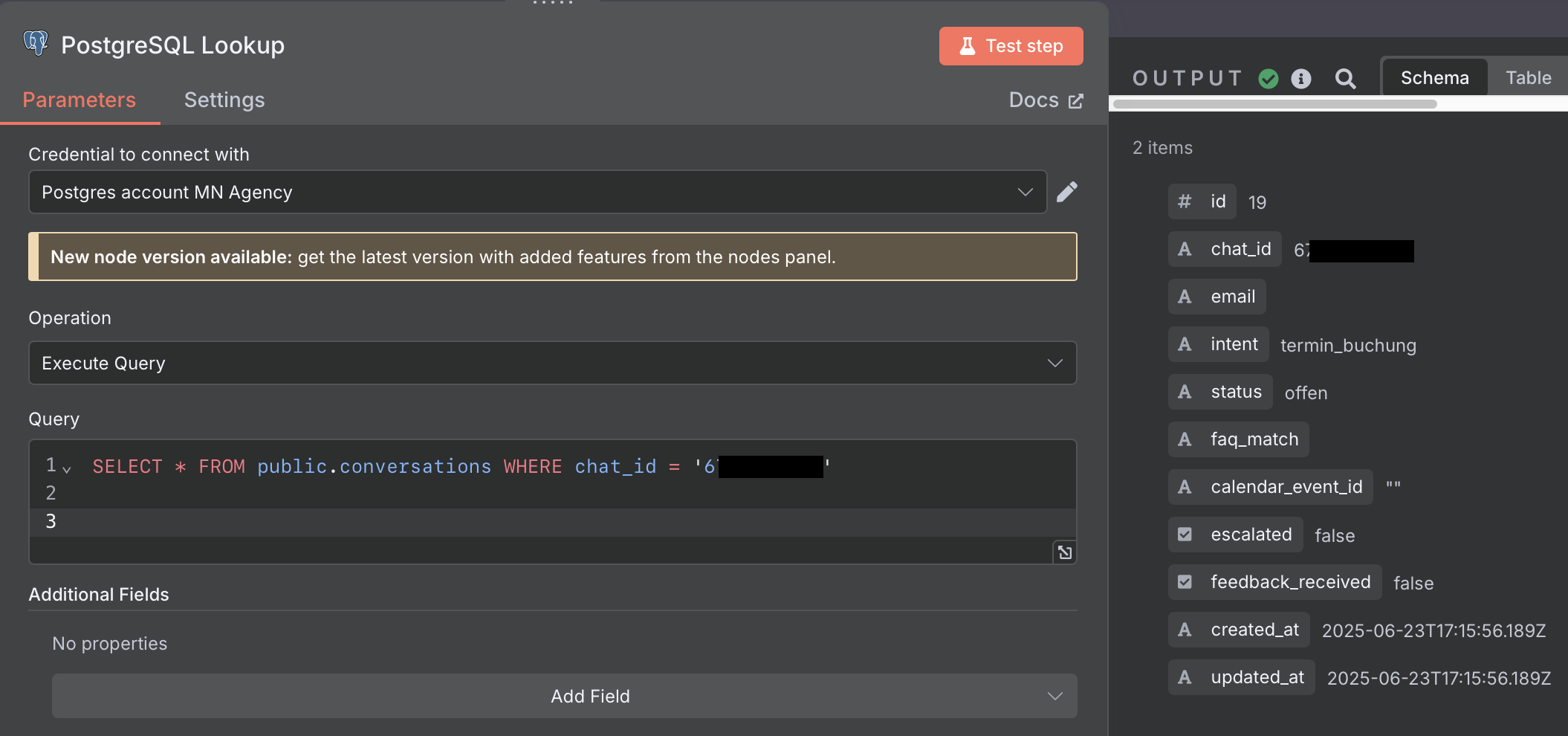The width and height of the screenshot is (1568, 736).
Task: Click the 2 items count label
Action: (1162, 148)
